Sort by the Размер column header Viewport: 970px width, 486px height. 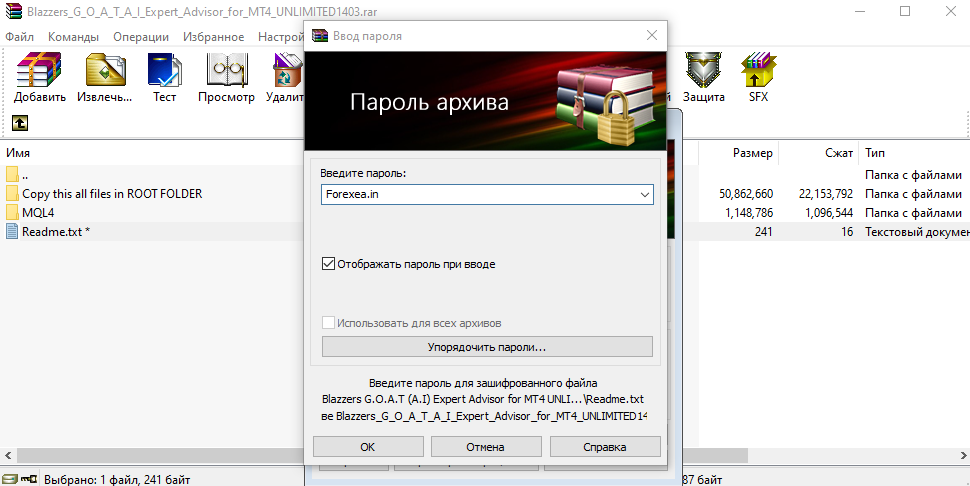point(752,153)
